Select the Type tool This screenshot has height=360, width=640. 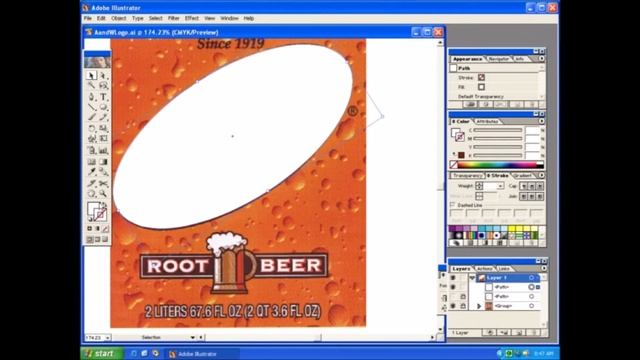(x=103, y=97)
